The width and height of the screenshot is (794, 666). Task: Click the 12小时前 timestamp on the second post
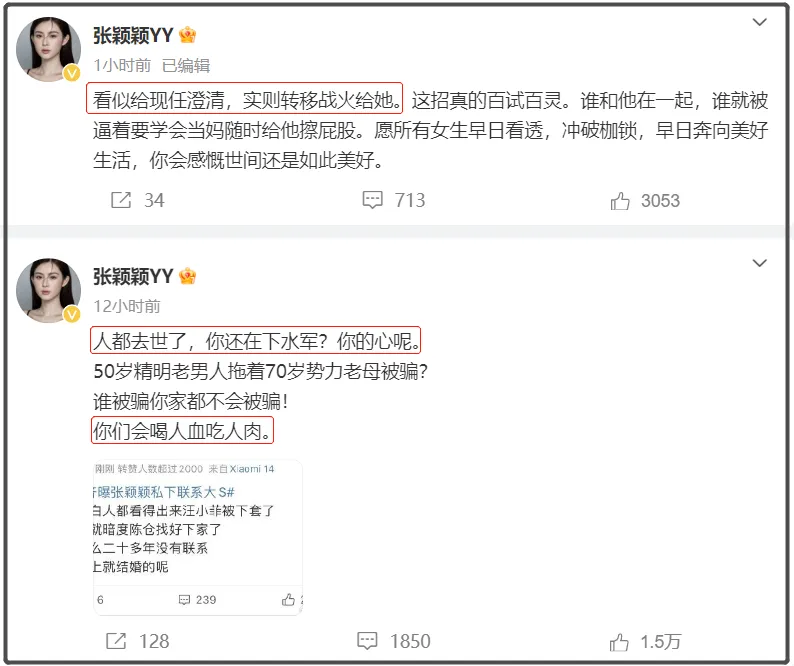(x=127, y=306)
